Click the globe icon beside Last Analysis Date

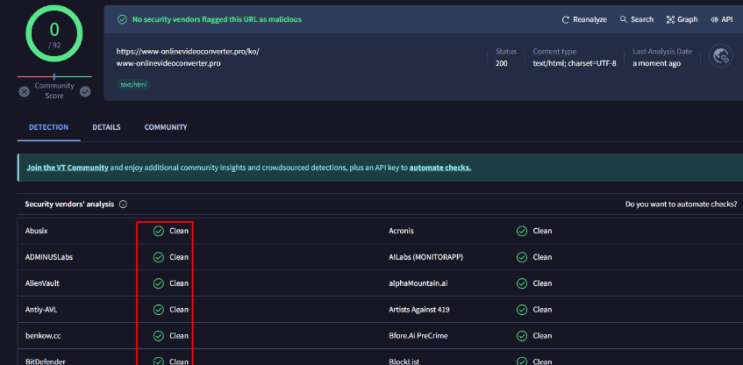pos(721,56)
